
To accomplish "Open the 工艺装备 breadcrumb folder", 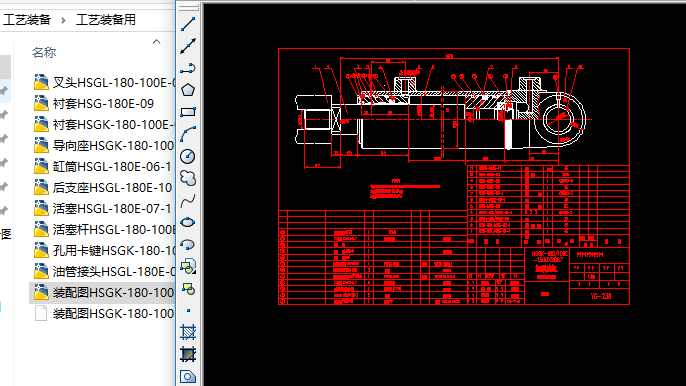I will coord(27,20).
